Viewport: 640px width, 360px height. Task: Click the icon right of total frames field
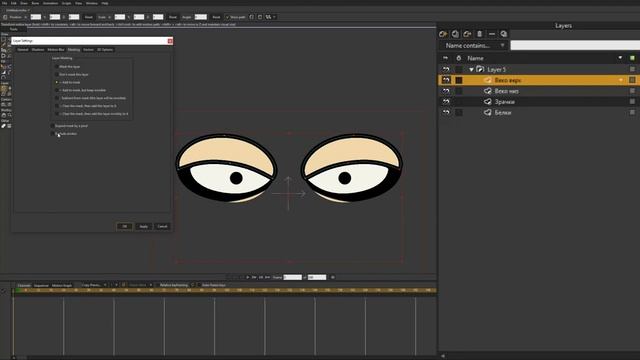click(332, 277)
